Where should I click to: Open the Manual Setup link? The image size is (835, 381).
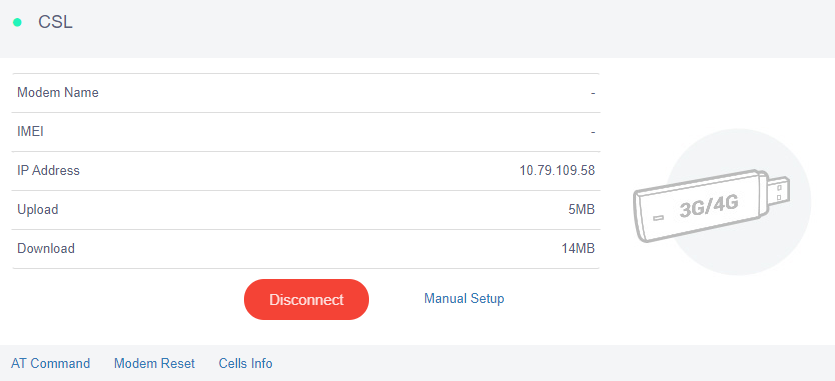(x=464, y=298)
